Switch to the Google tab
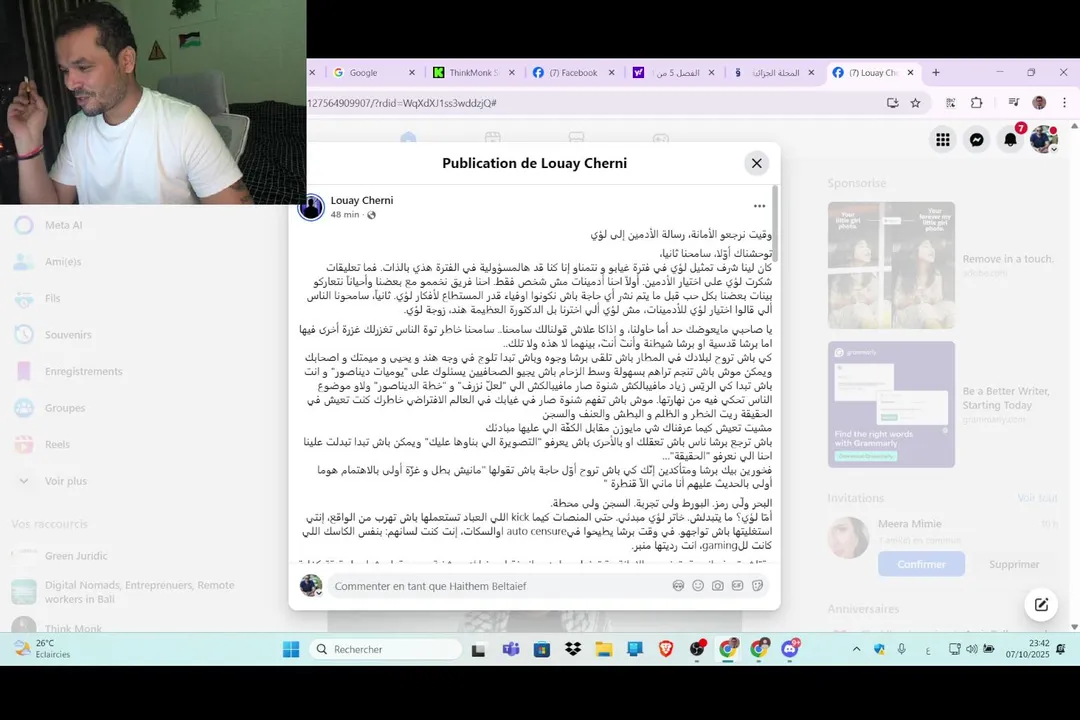Image resolution: width=1080 pixels, height=720 pixels. pos(365,72)
